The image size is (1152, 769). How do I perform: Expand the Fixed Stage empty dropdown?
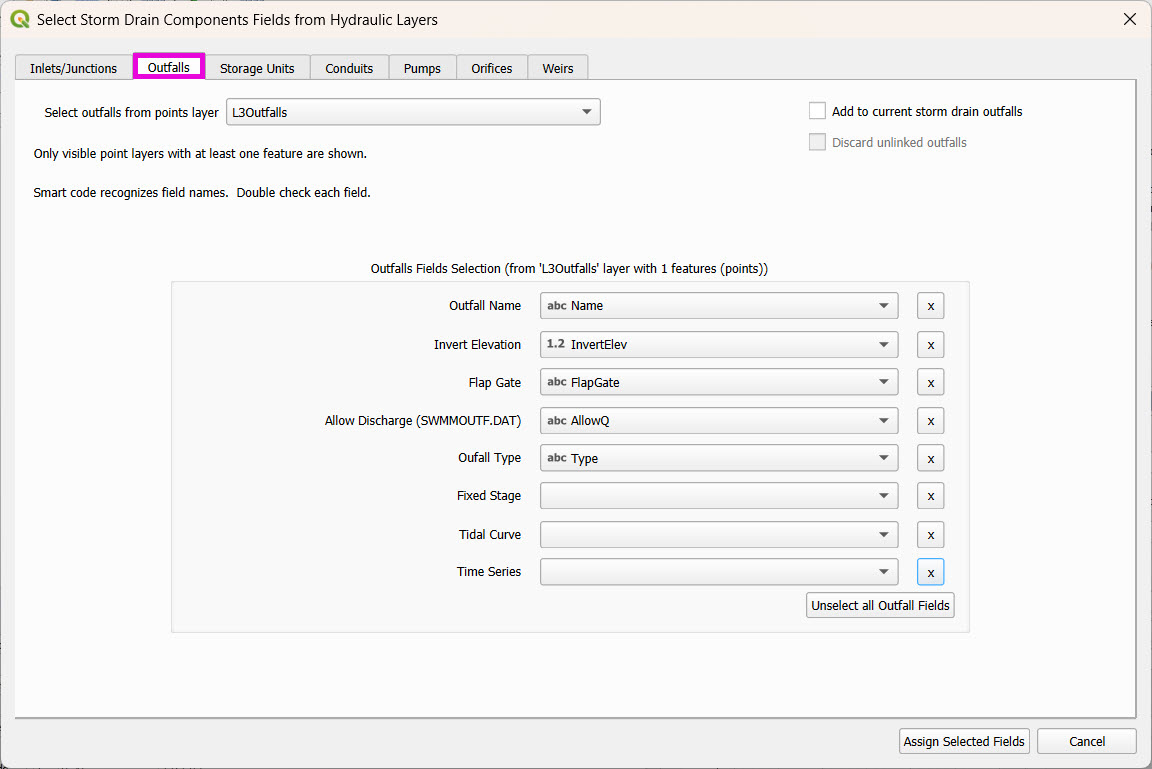pyautogui.click(x=718, y=496)
